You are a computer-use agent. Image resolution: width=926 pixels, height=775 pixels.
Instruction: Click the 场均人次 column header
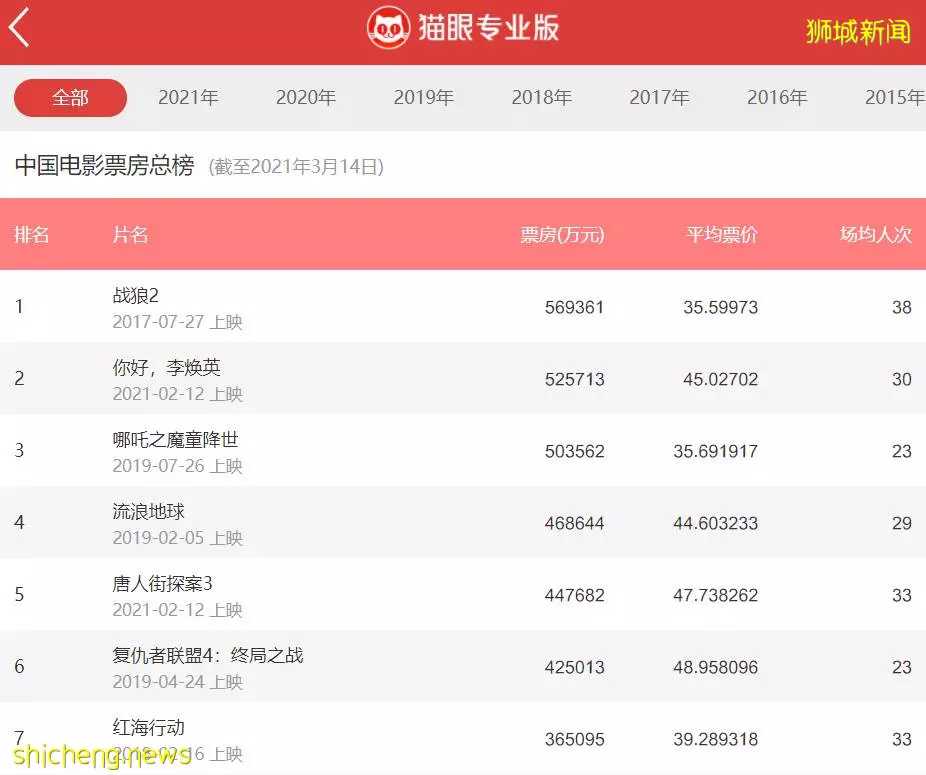(876, 235)
